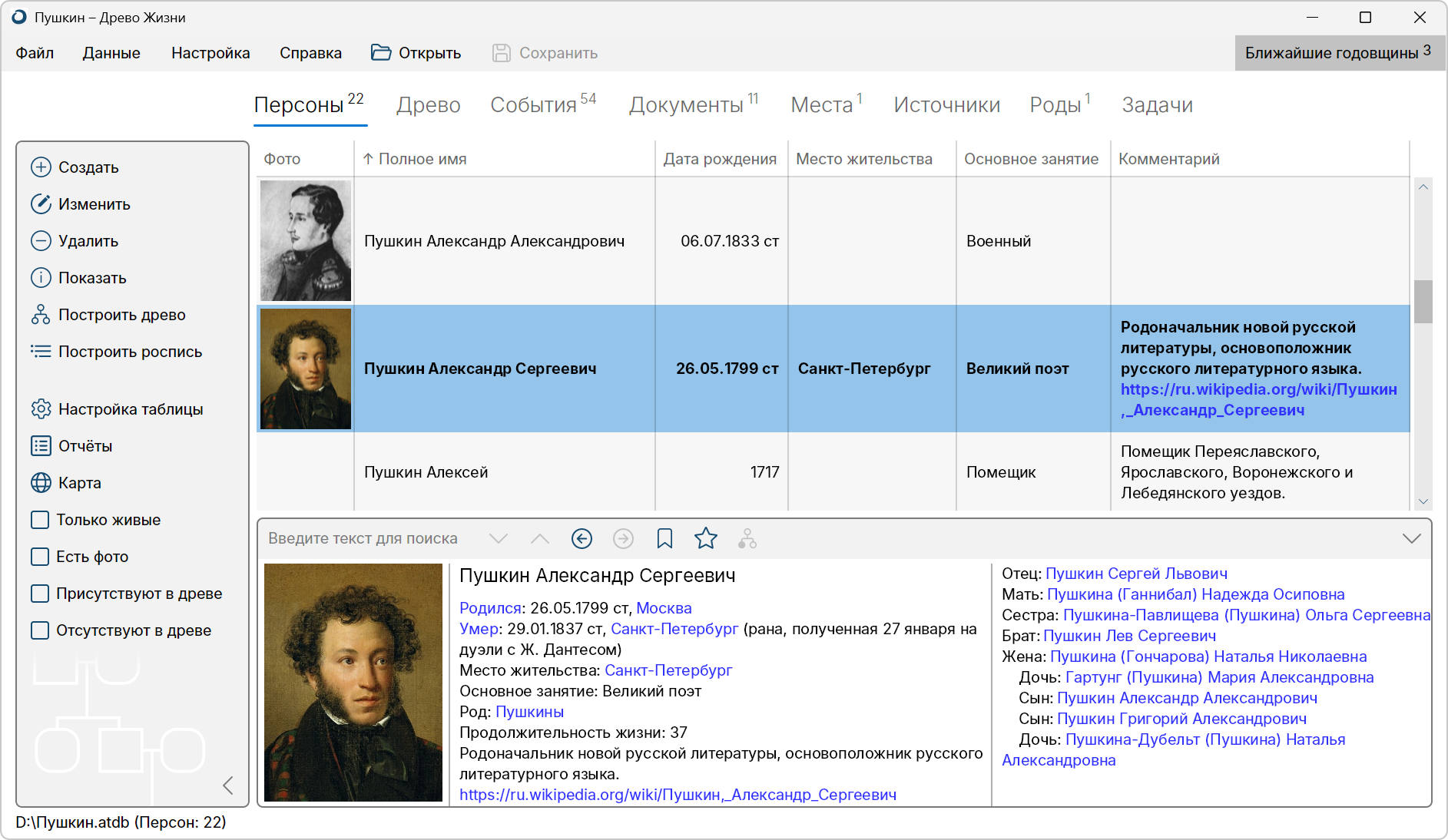Toggle the "Есть фото" checkbox

[x=40, y=557]
